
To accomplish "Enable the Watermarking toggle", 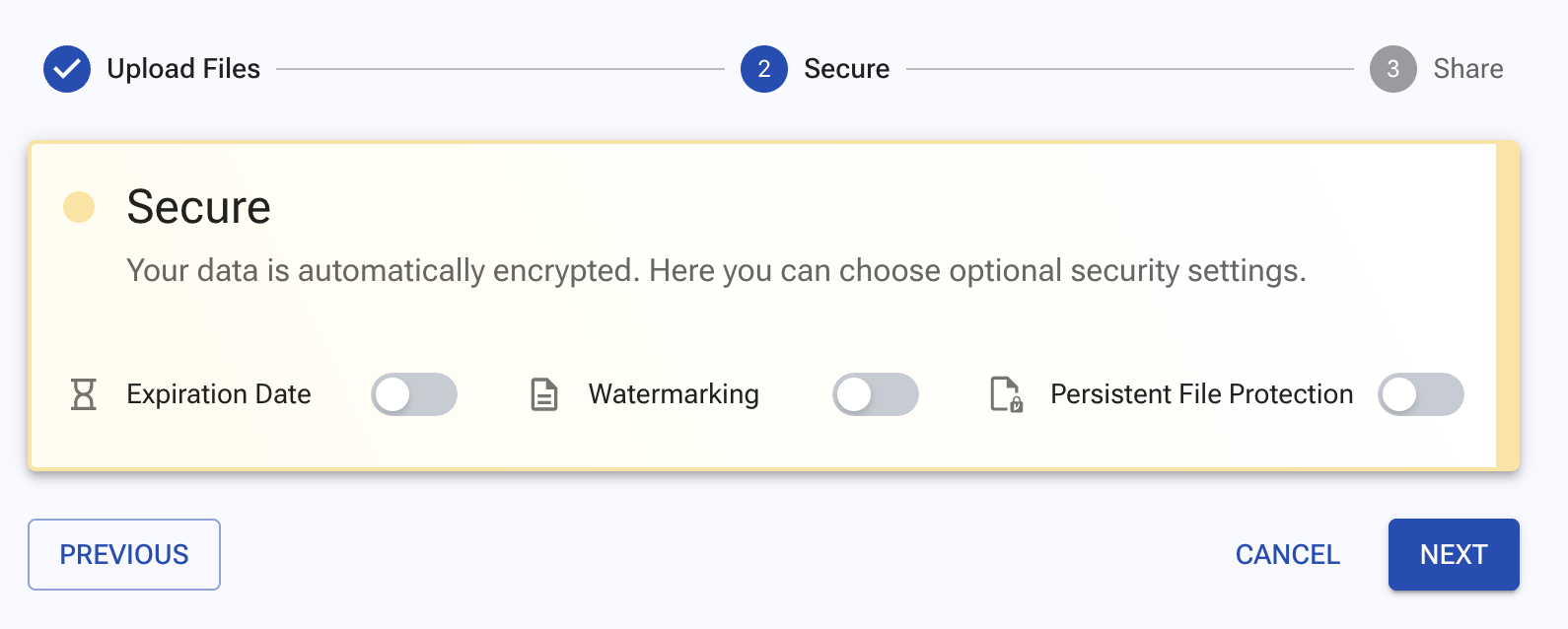I will pyautogui.click(x=876, y=394).
